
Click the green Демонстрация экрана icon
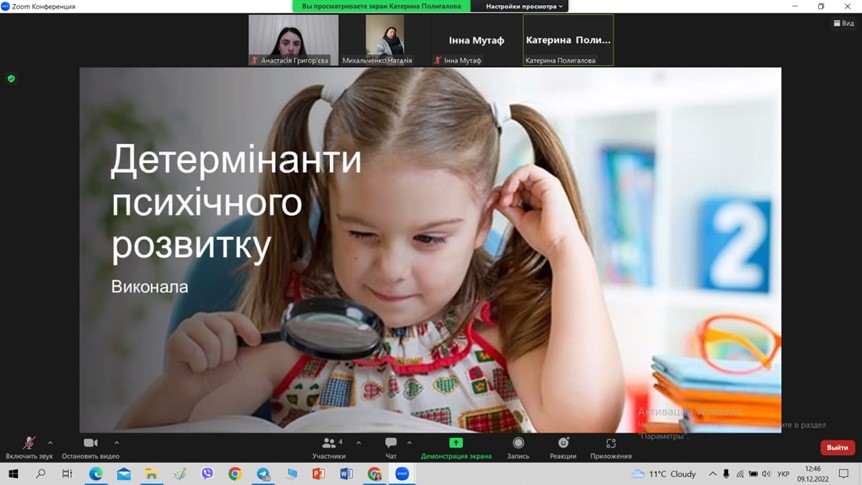pyautogui.click(x=456, y=443)
